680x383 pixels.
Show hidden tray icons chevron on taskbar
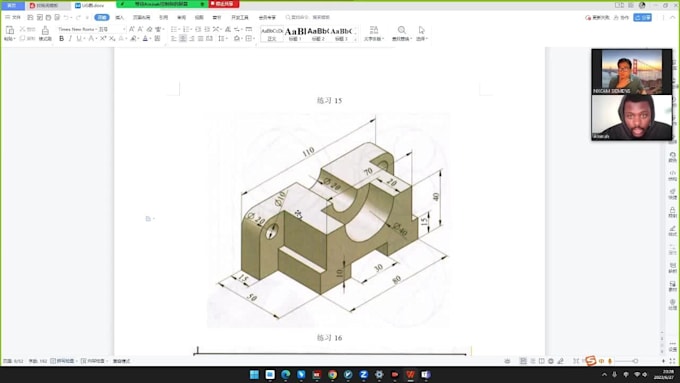click(x=604, y=374)
